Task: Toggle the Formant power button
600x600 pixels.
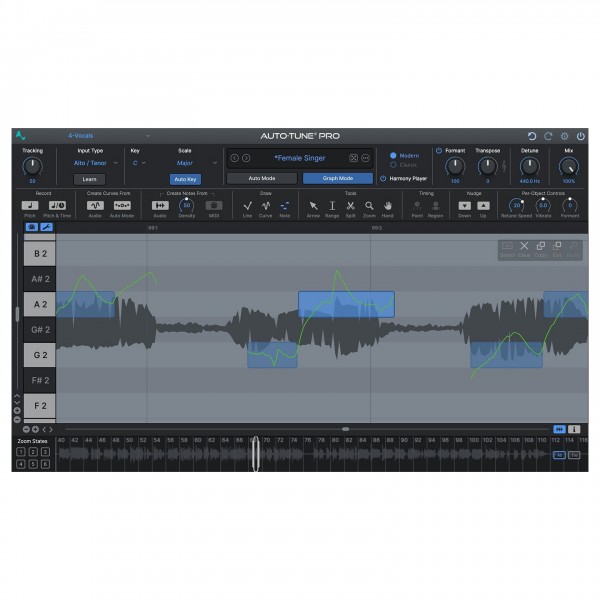Action: tap(439, 151)
